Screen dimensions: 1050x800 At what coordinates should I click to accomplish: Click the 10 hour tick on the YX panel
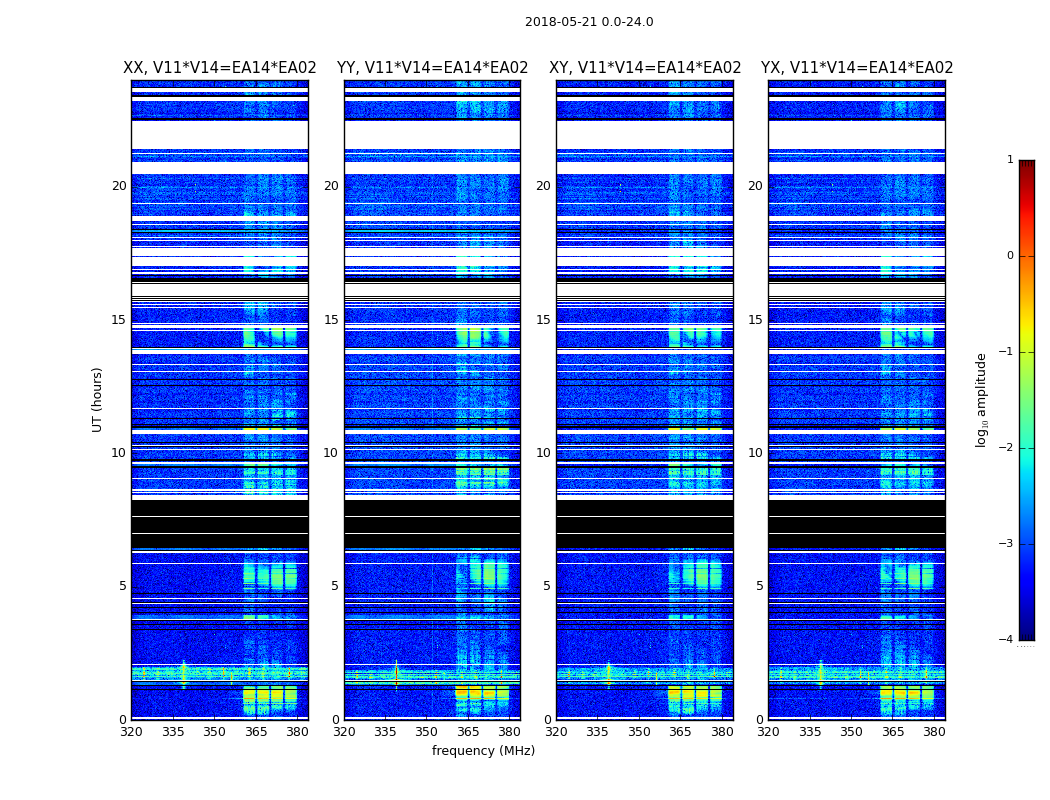[x=755, y=453]
